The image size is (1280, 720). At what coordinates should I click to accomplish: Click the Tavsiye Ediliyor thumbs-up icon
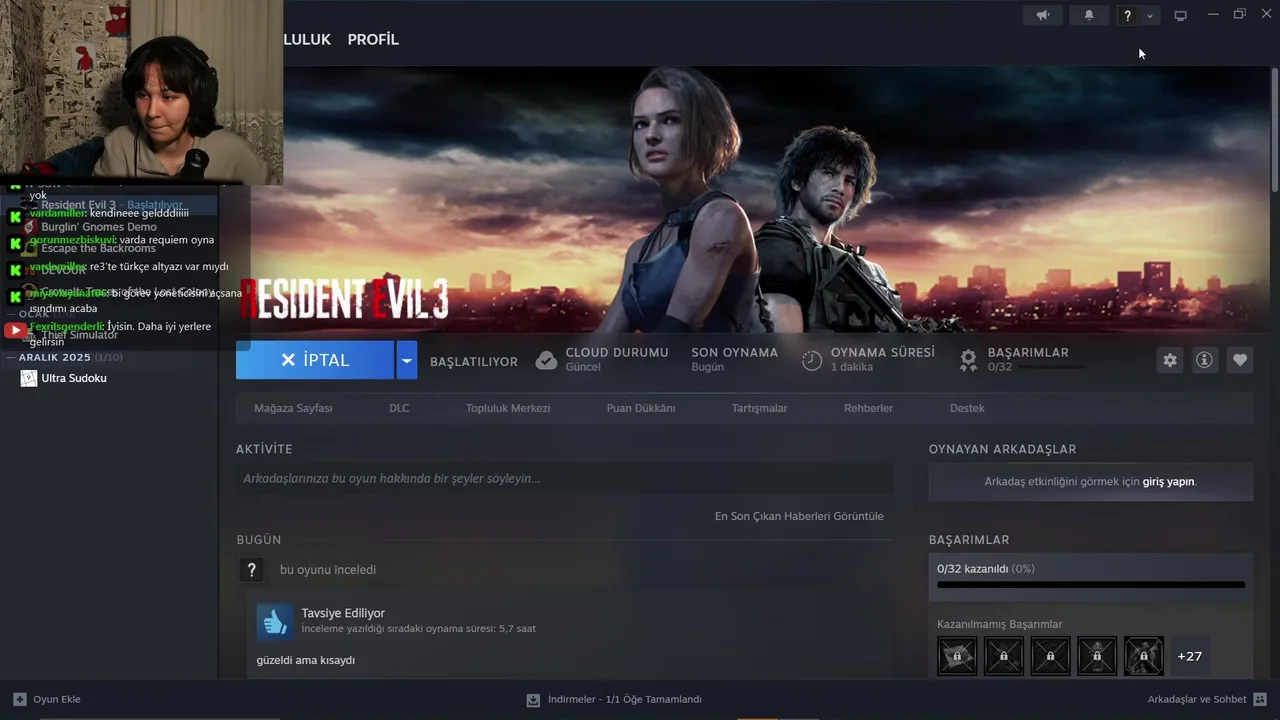(275, 621)
